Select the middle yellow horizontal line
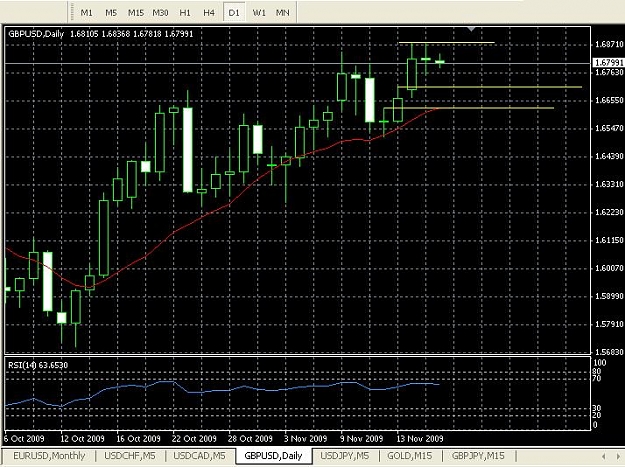625x467 pixels. (x=489, y=87)
